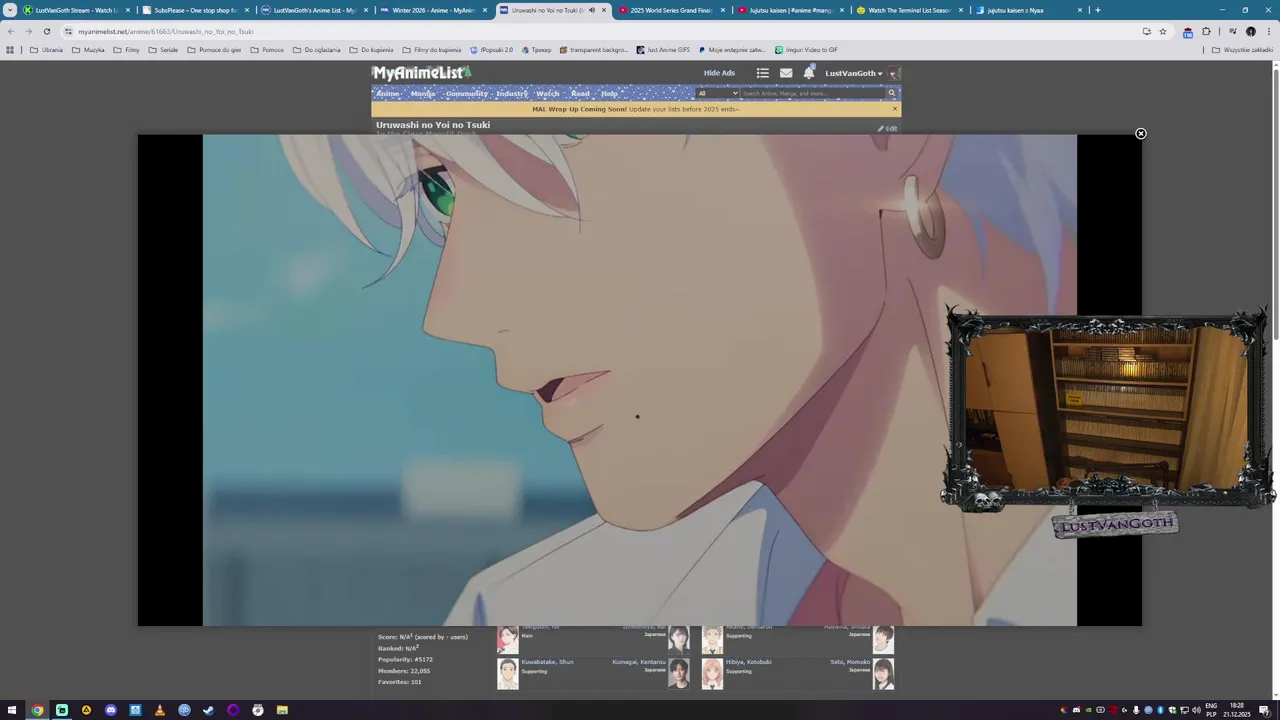Open the Industry menu
Screen dimensions: 1280x720
512,93
